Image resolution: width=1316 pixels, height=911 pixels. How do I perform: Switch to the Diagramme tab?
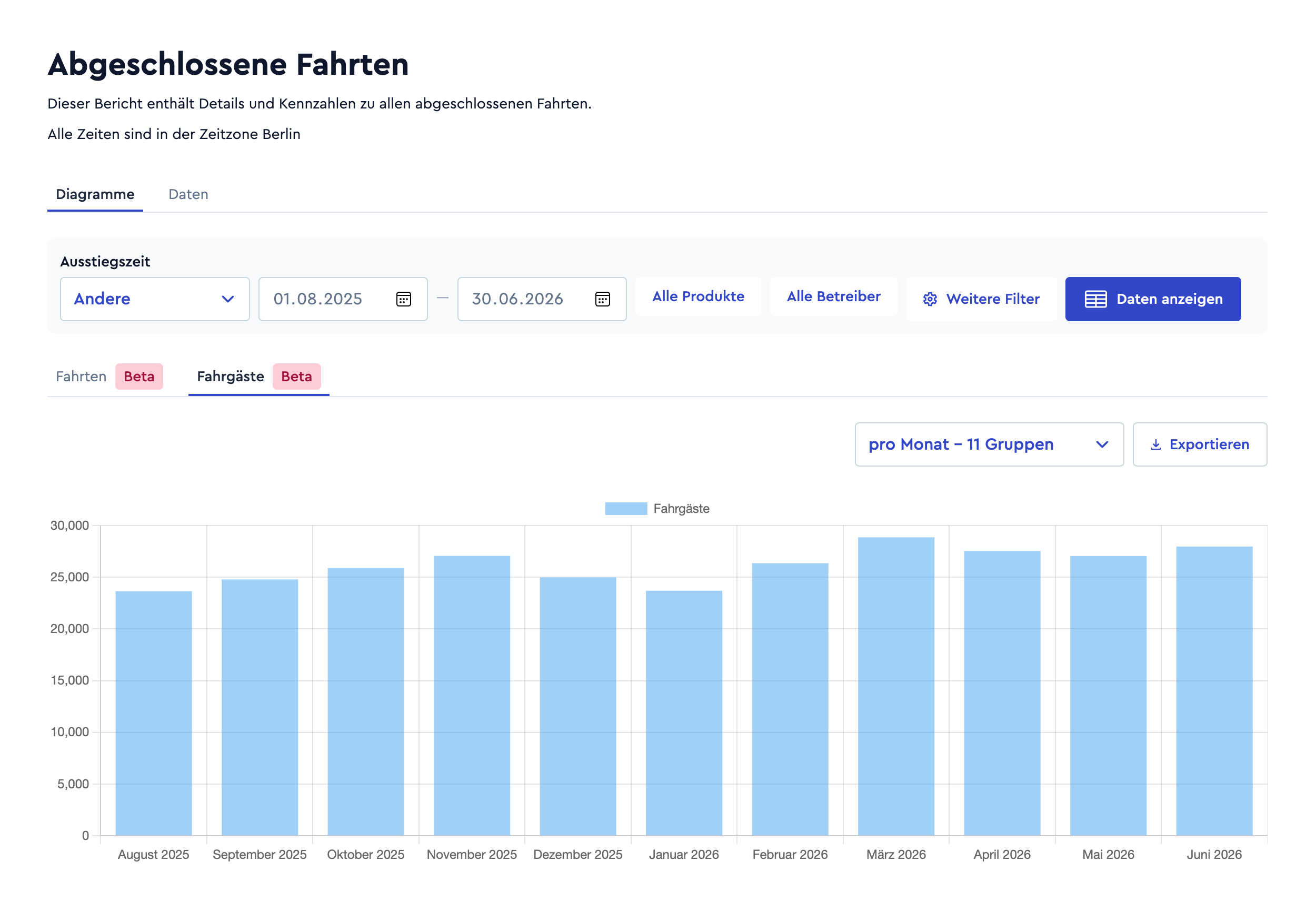(95, 195)
